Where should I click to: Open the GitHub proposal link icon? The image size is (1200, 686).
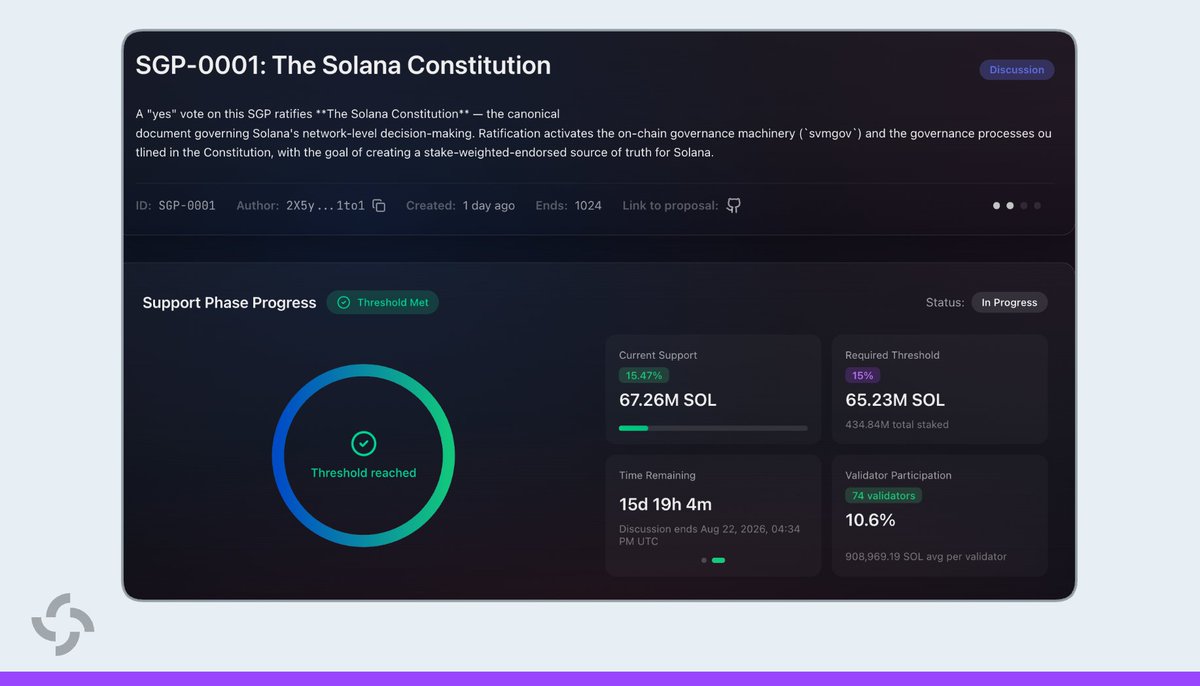coord(734,205)
